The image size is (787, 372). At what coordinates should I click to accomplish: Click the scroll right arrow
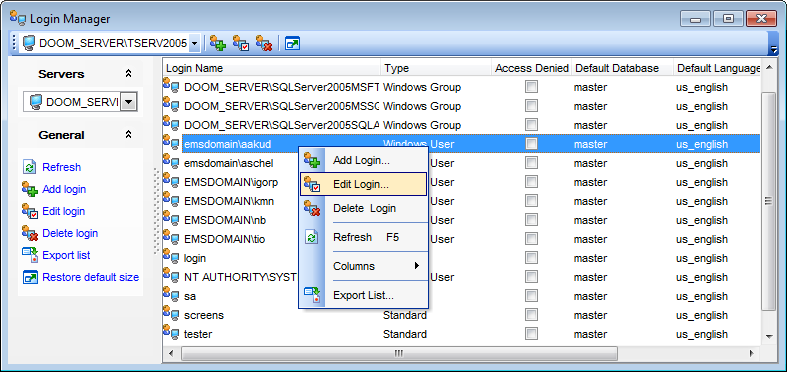point(751,353)
